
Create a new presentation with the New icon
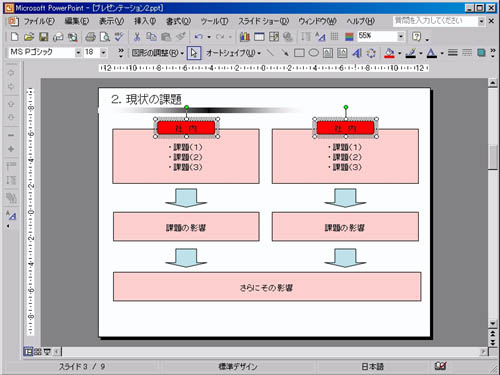point(14,37)
